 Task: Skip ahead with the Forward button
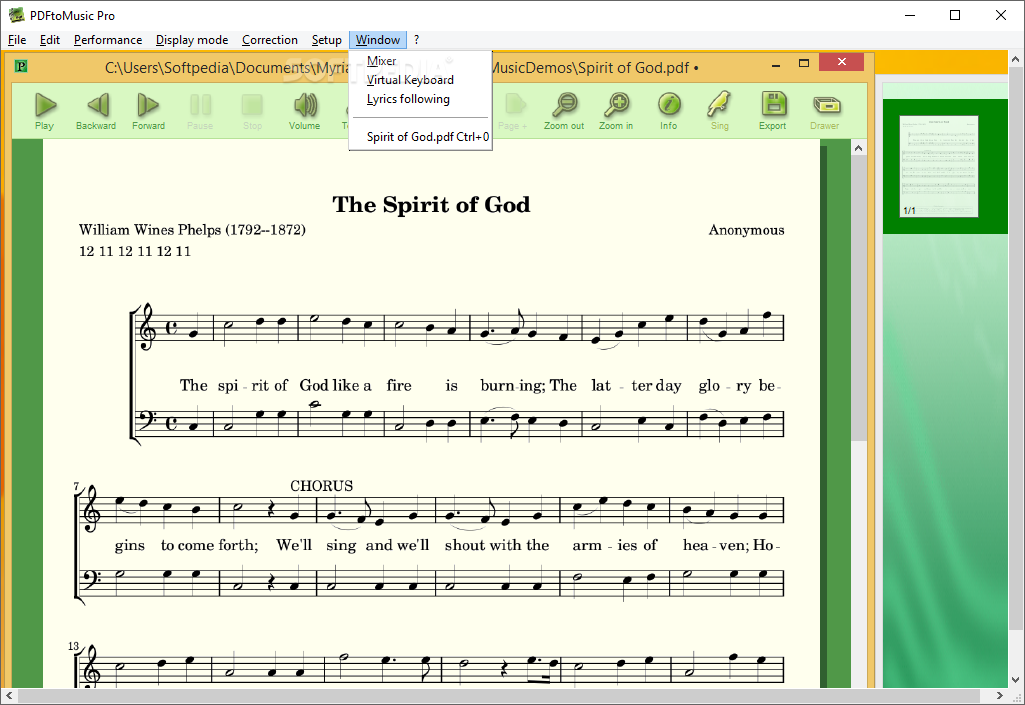(x=148, y=111)
